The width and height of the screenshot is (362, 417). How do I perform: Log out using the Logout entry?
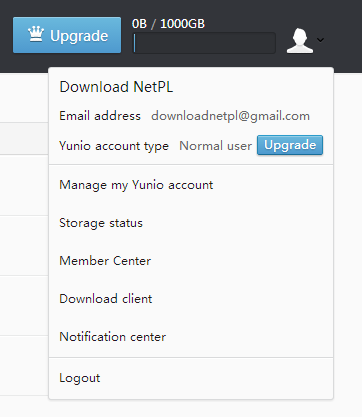[x=80, y=378]
